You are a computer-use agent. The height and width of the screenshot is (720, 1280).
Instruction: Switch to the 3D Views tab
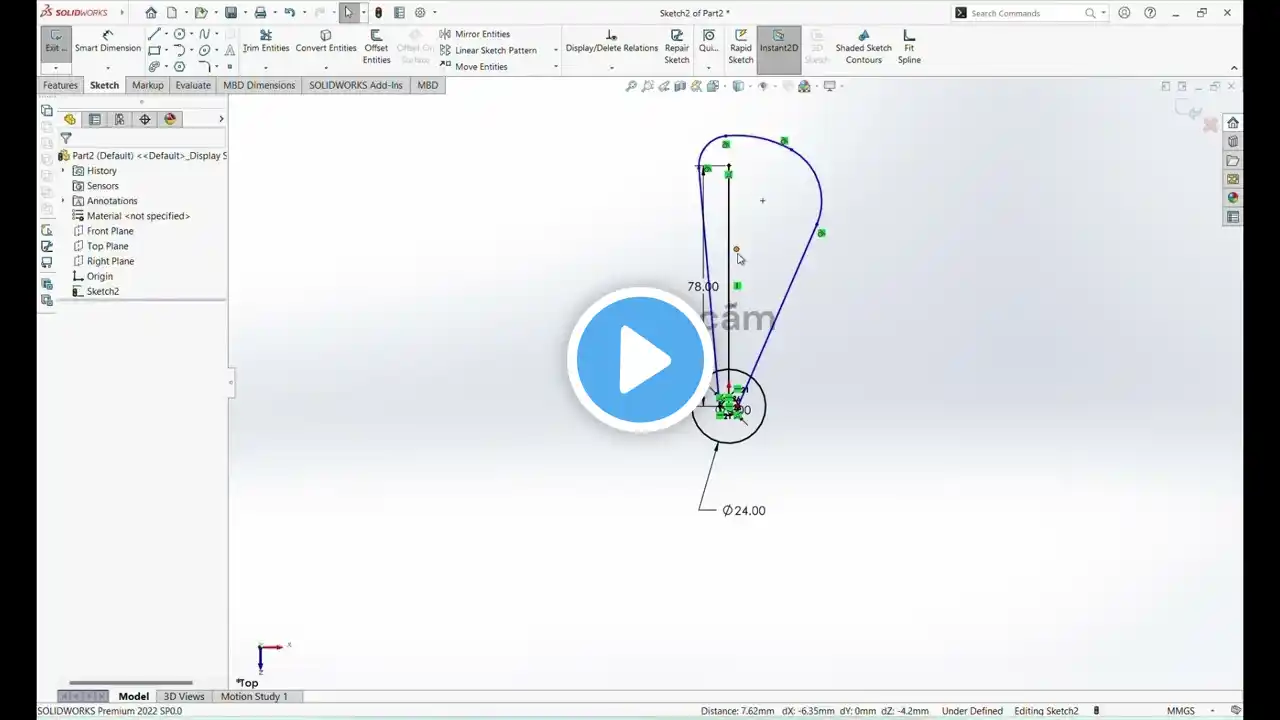coord(184,696)
